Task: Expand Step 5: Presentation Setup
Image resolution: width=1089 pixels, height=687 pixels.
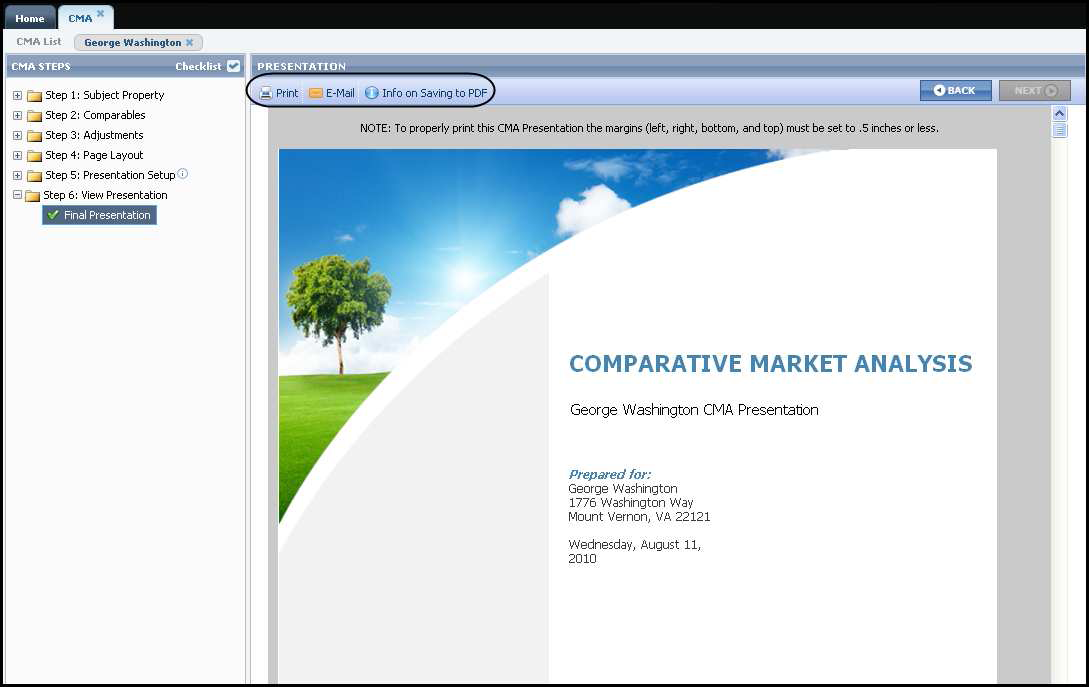Action: 17,176
